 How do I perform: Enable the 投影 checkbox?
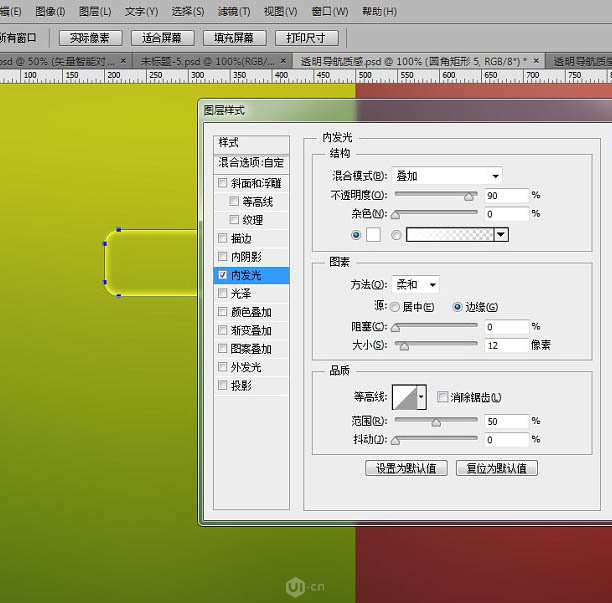tap(222, 385)
